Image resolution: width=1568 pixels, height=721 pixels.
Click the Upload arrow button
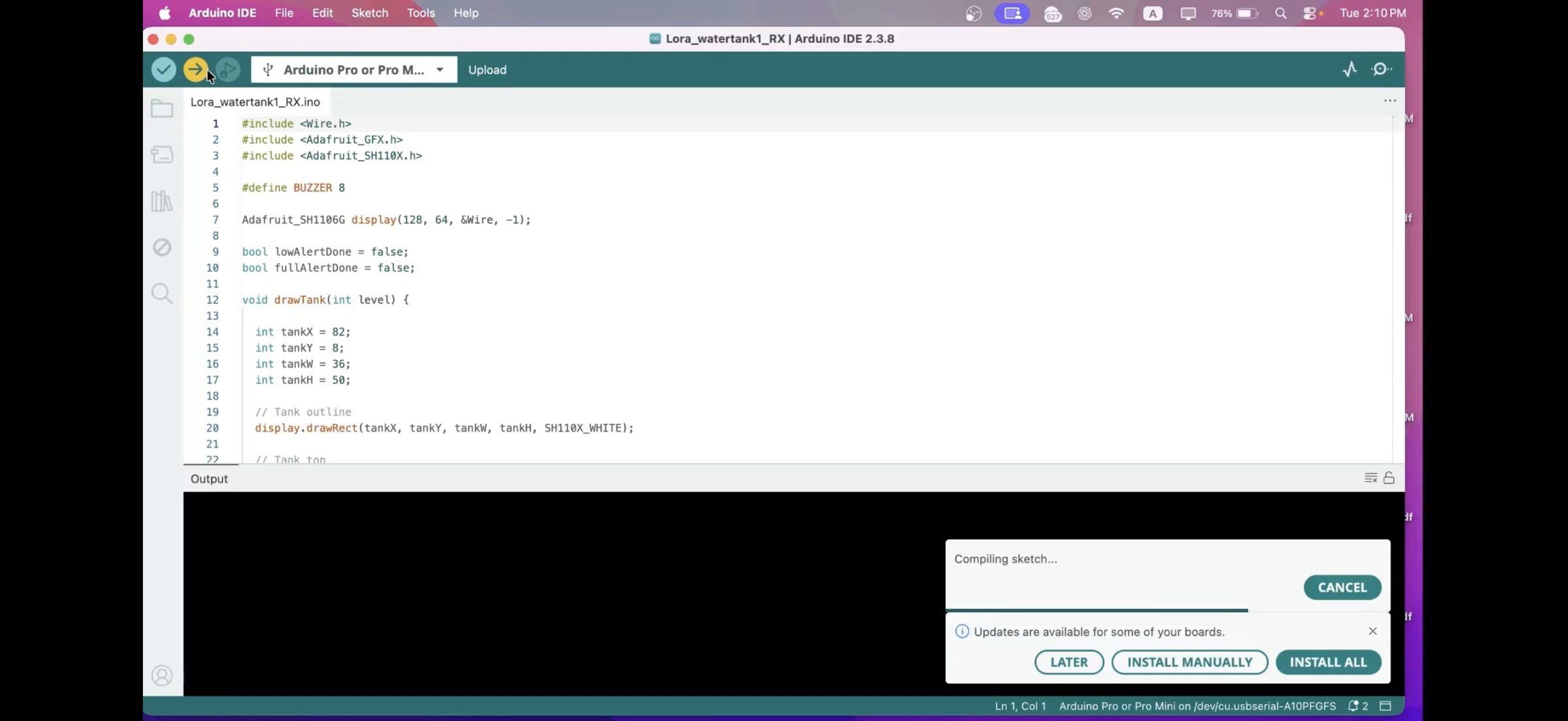[x=195, y=70]
